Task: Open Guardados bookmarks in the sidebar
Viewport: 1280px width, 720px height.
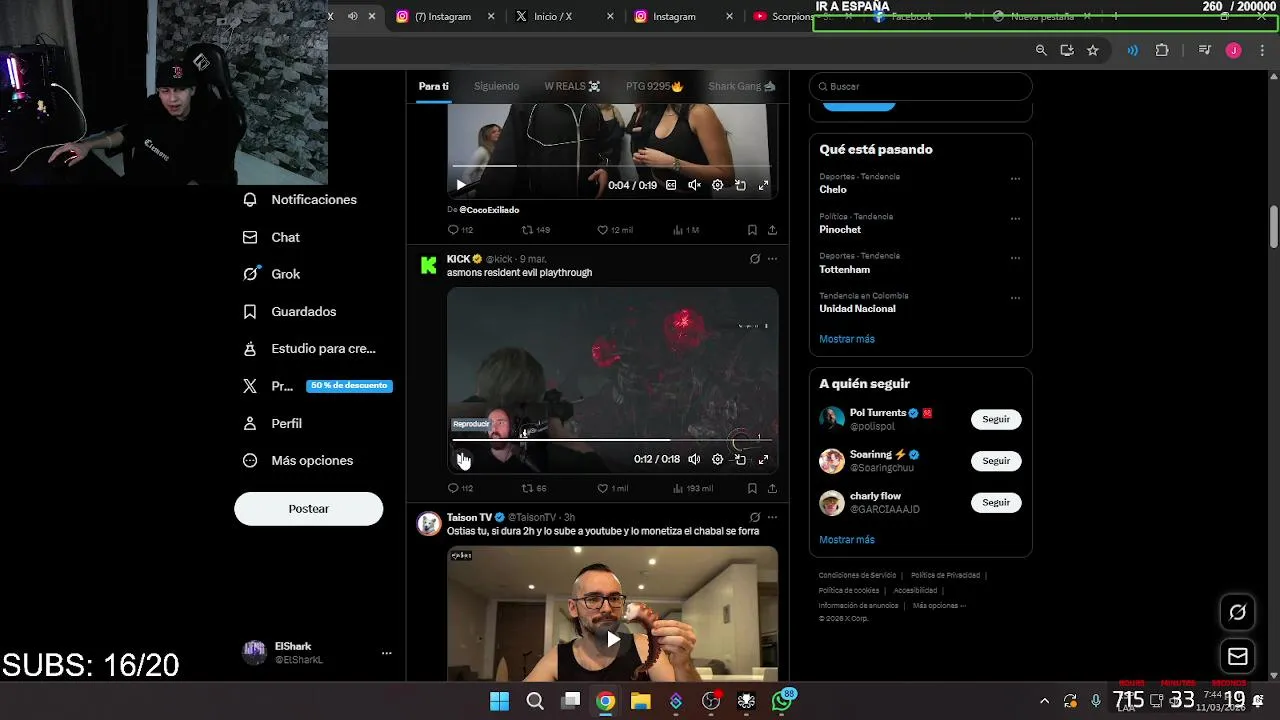Action: coord(290,312)
